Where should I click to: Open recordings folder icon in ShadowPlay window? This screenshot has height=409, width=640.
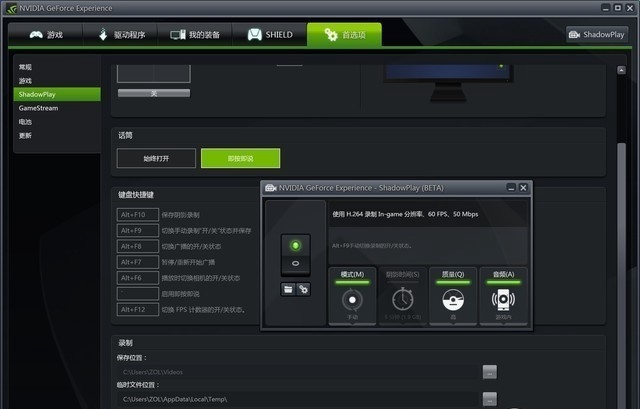288,289
